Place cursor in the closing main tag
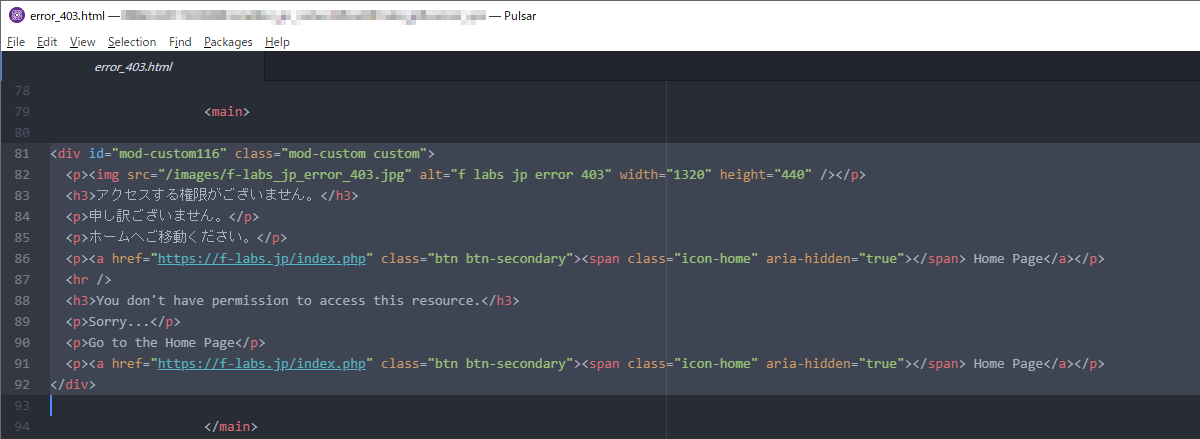 pos(230,427)
